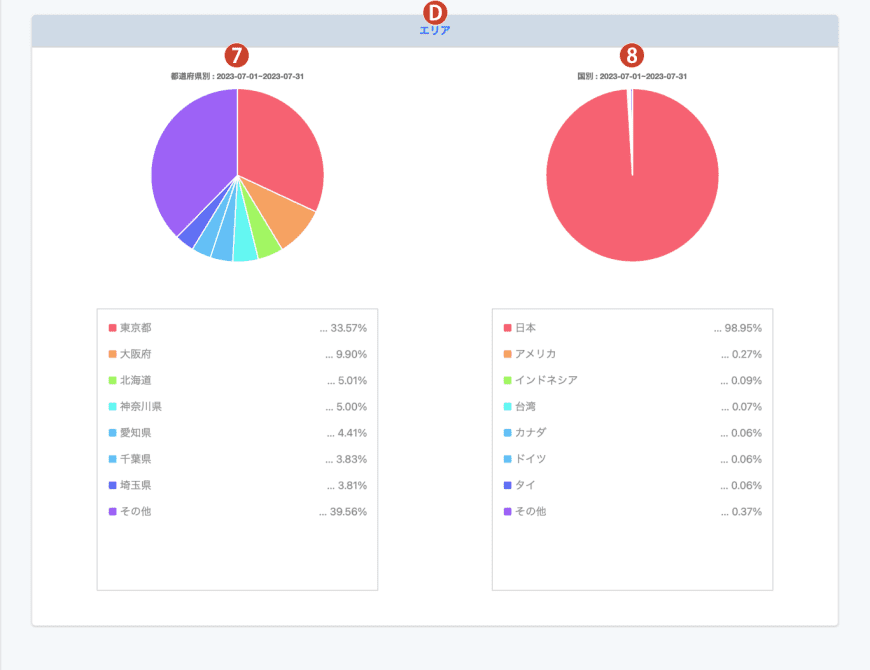The image size is (870, 670).
Task: Toggle 北海道 legend entry
Action: [135, 380]
